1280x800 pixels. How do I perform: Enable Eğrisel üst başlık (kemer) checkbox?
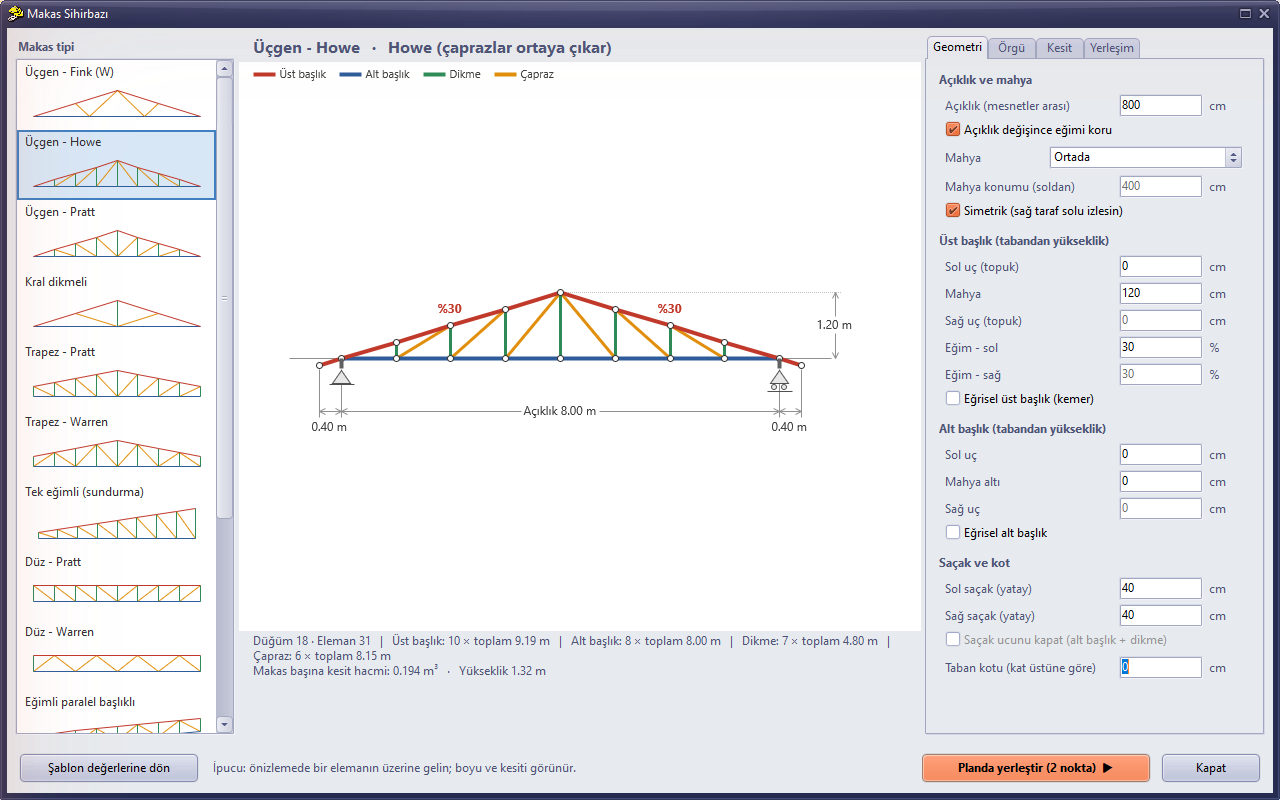click(x=953, y=398)
